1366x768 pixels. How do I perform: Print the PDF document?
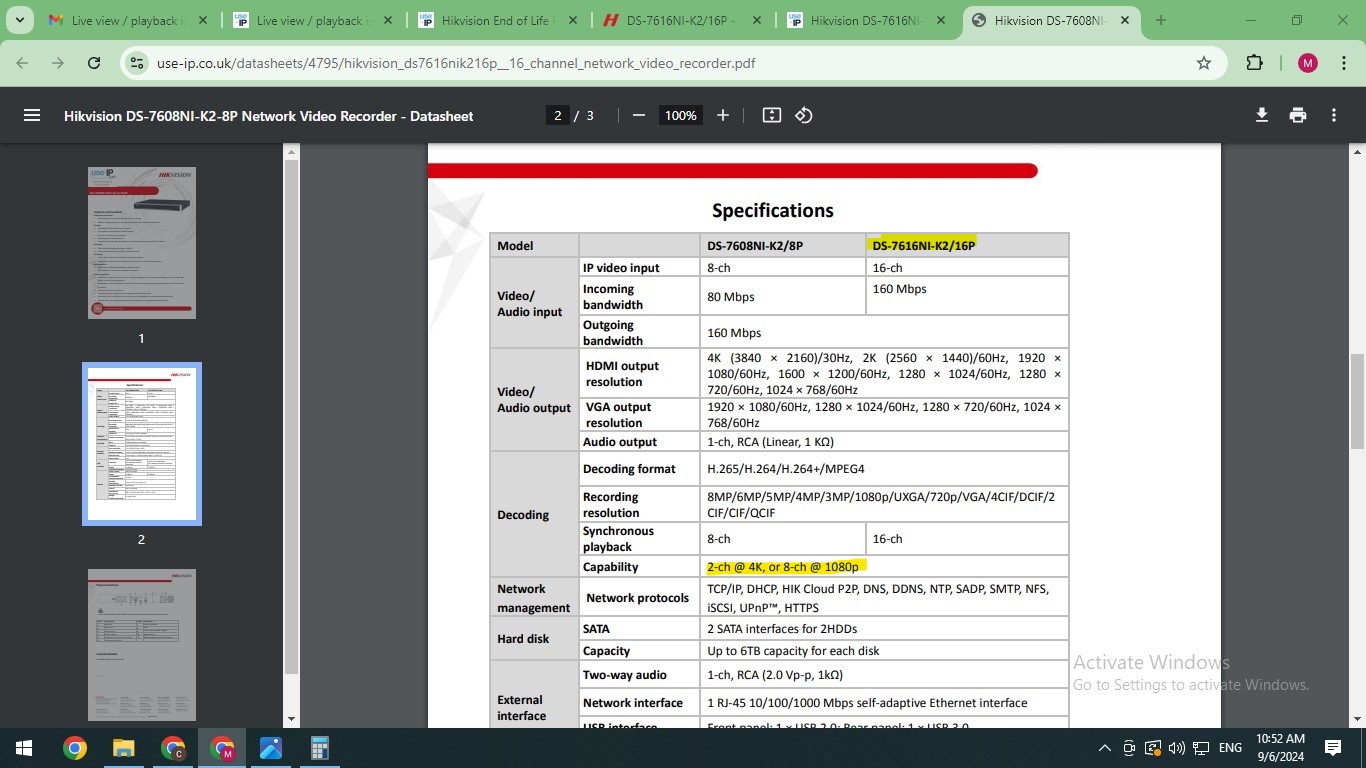(1298, 115)
